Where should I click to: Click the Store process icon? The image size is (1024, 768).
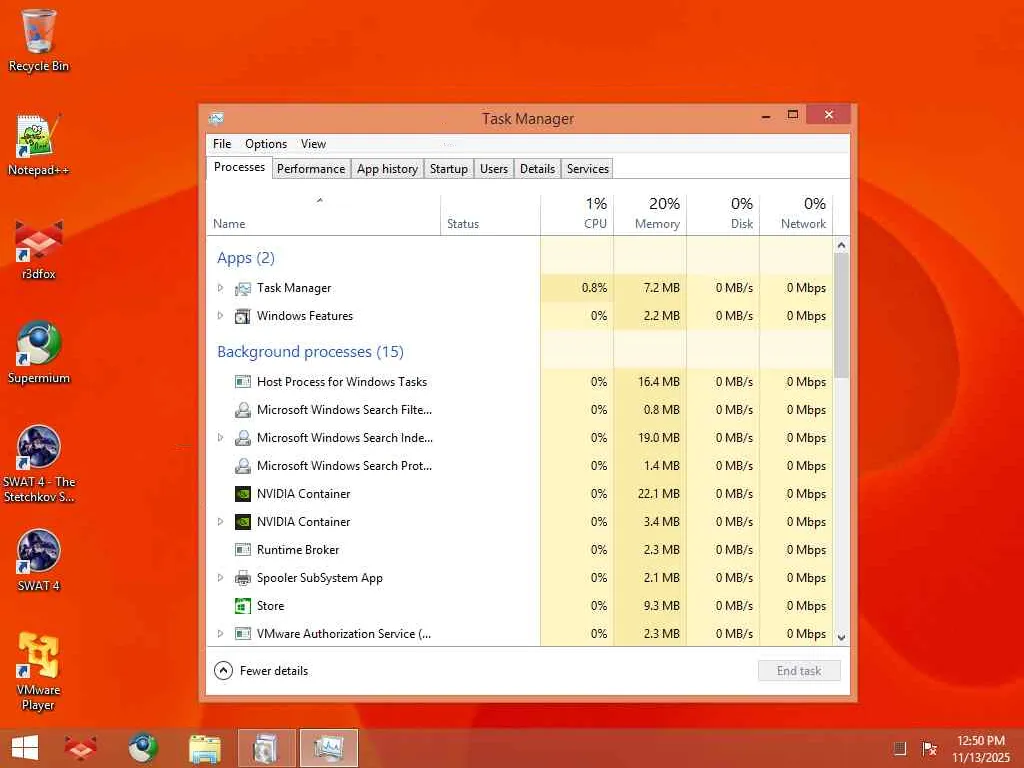(243, 606)
